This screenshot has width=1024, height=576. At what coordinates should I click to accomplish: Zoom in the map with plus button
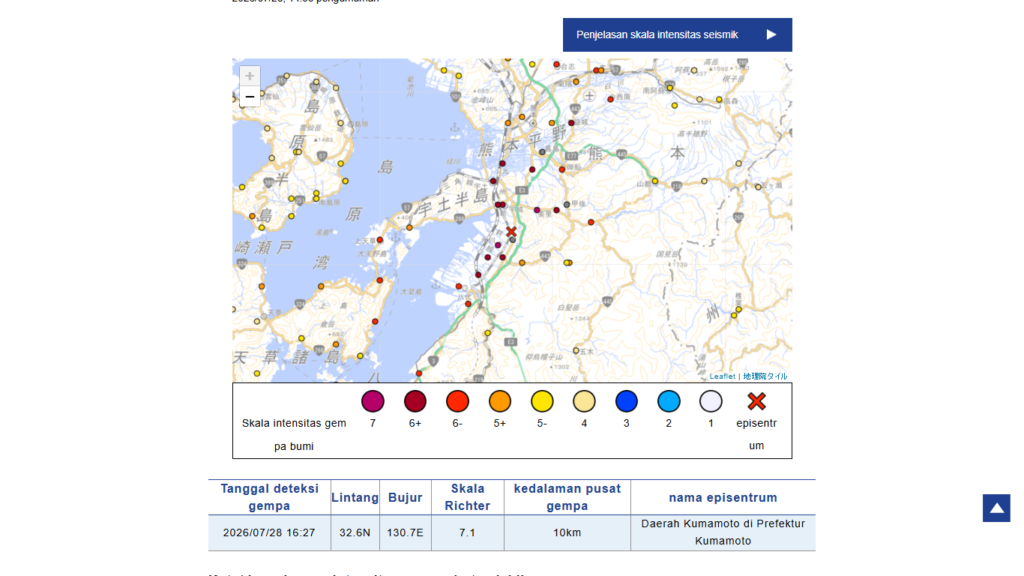pyautogui.click(x=249, y=76)
